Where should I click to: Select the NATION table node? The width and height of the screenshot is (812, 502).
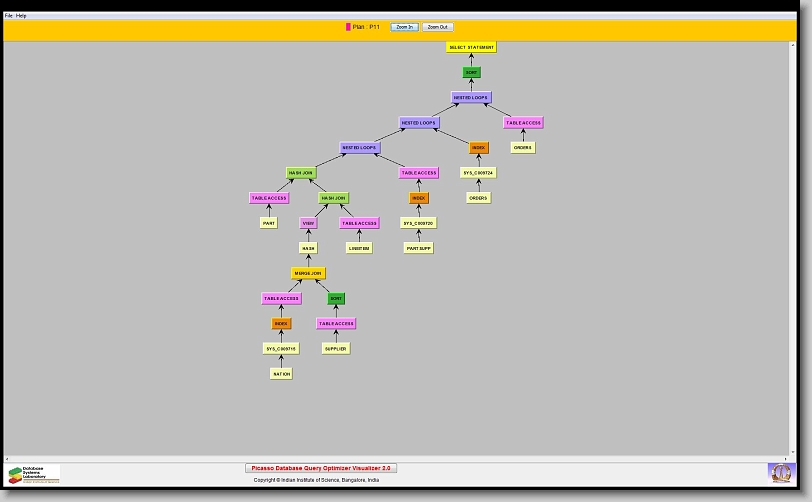click(x=281, y=374)
